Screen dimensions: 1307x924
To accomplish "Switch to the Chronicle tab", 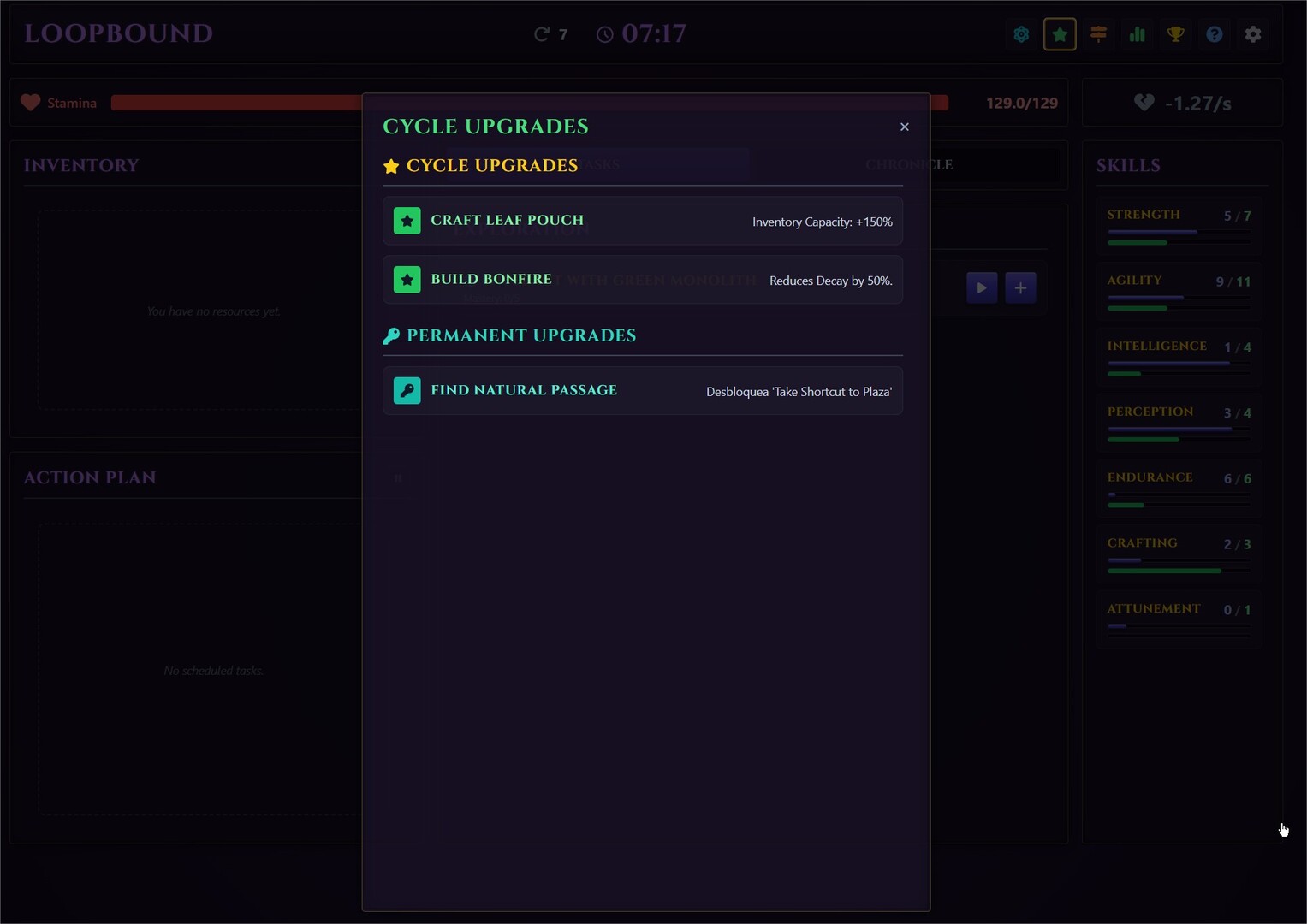I will (908, 164).
